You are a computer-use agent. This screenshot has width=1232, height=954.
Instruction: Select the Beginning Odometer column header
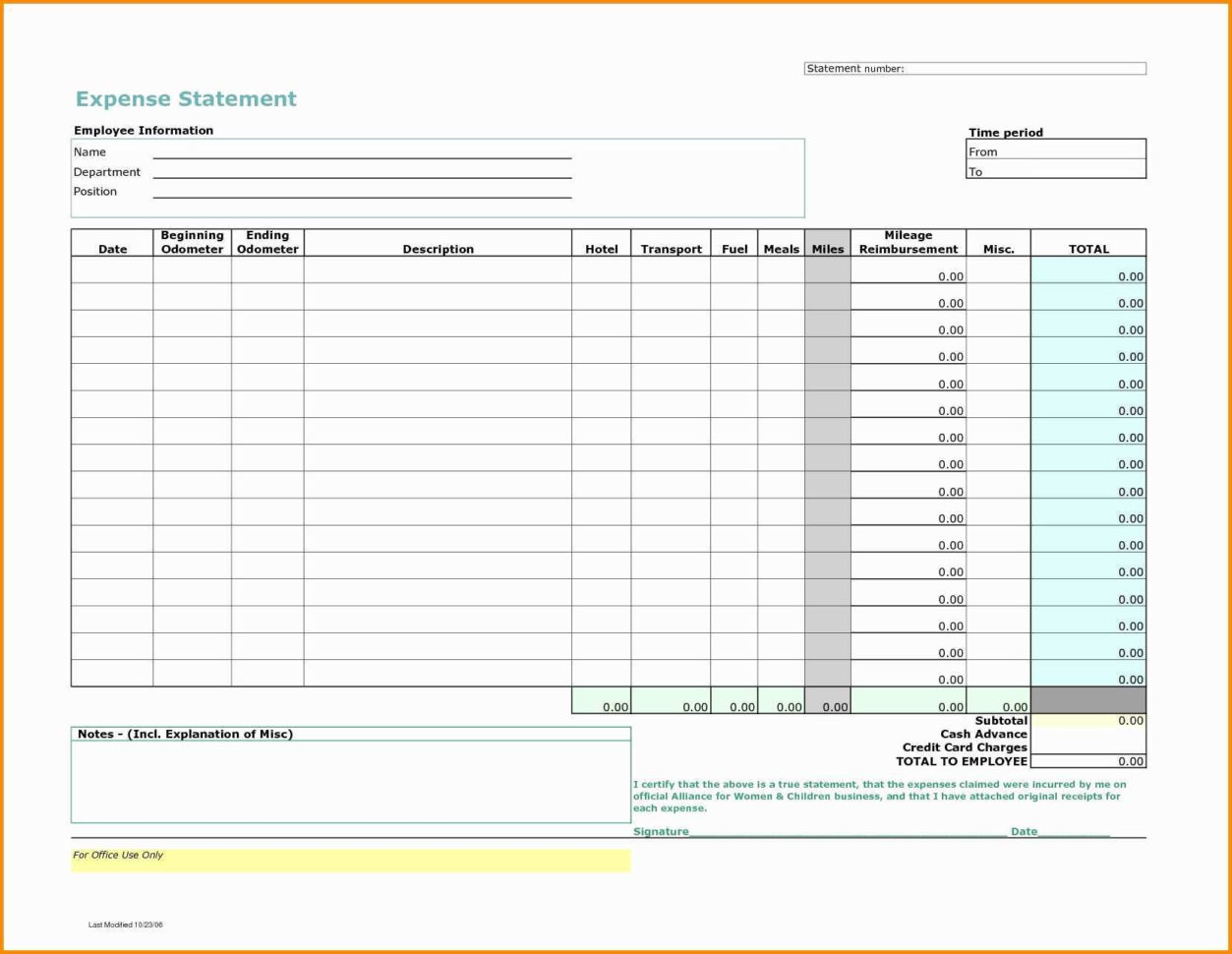(192, 242)
